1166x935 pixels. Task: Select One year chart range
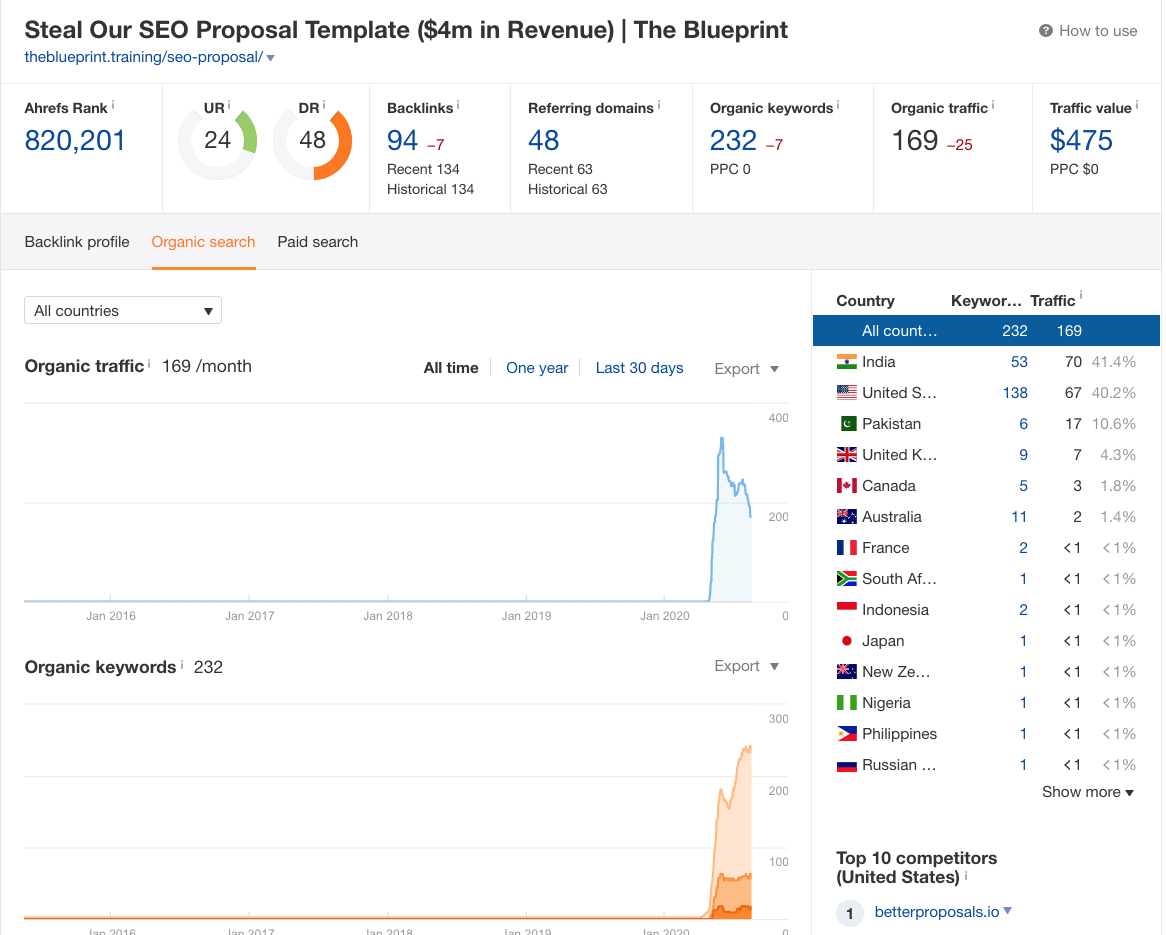[x=537, y=368]
